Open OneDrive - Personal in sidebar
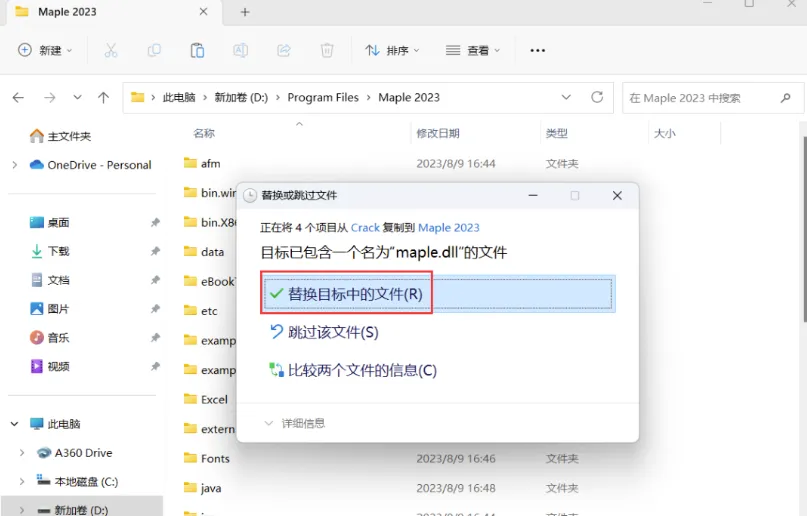This screenshot has width=807, height=516. (91, 165)
